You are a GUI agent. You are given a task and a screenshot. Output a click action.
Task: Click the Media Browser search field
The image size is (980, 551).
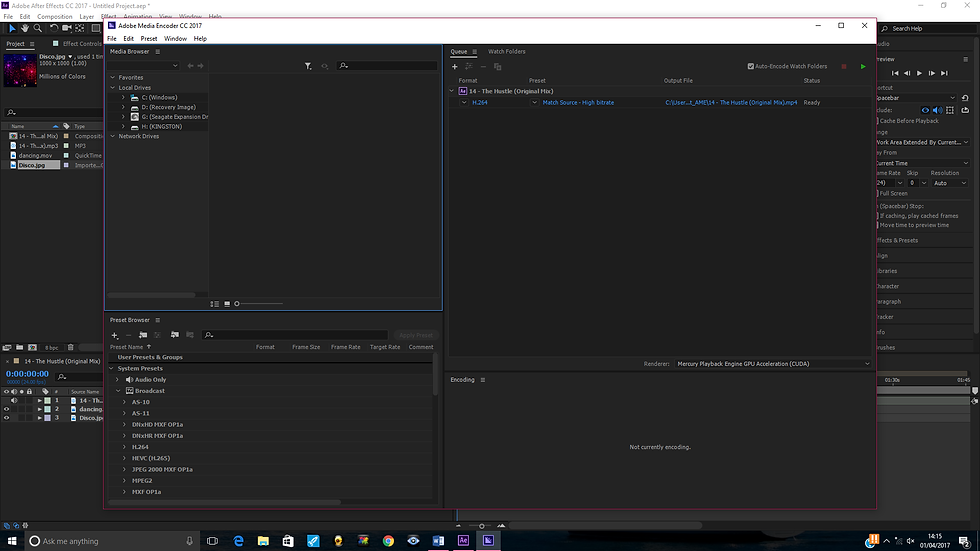(388, 66)
